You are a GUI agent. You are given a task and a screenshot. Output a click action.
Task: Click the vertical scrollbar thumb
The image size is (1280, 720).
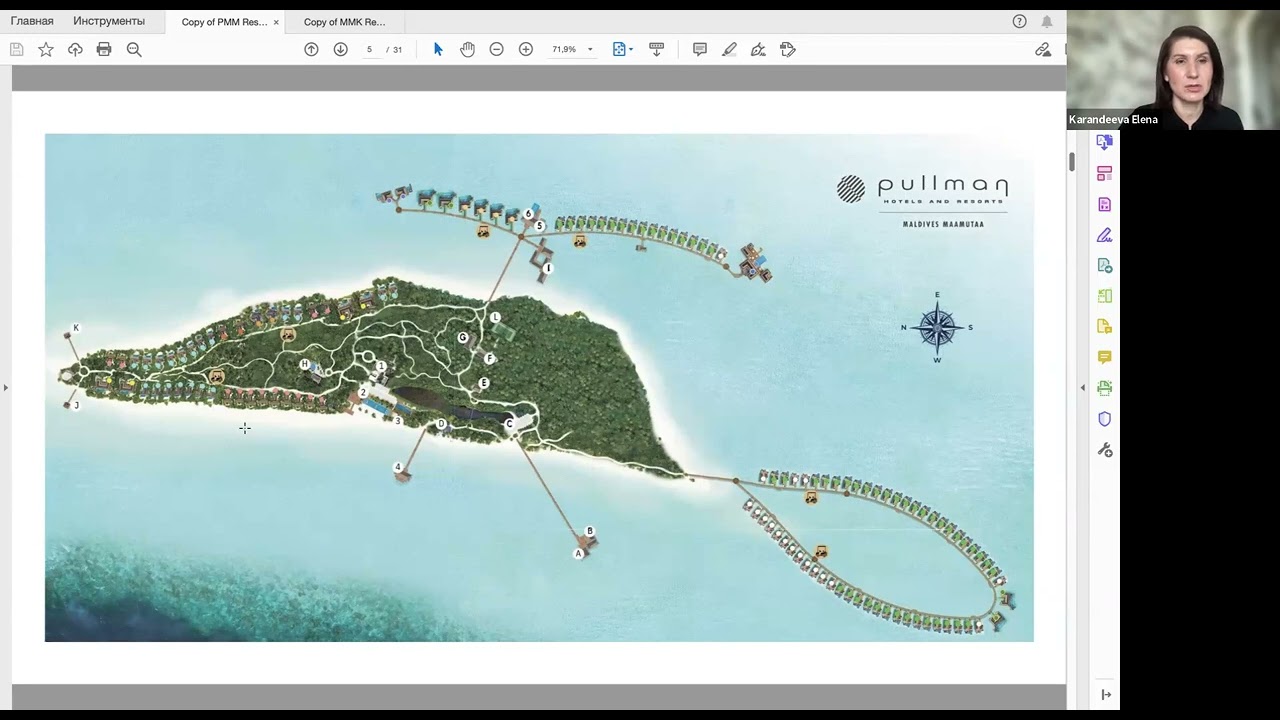point(1071,162)
